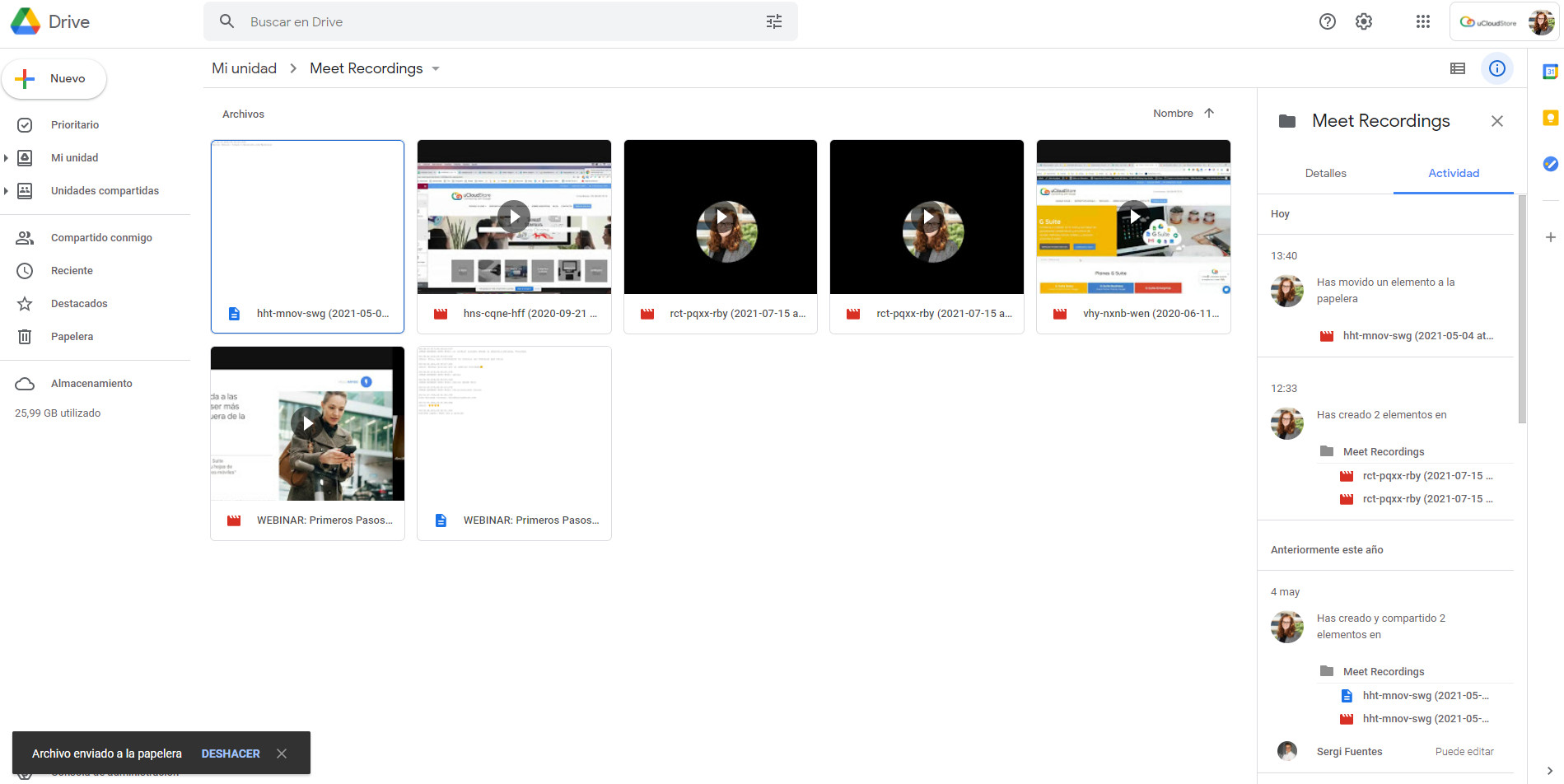
Task: Toggle the details panel info icon
Action: pyautogui.click(x=1497, y=68)
